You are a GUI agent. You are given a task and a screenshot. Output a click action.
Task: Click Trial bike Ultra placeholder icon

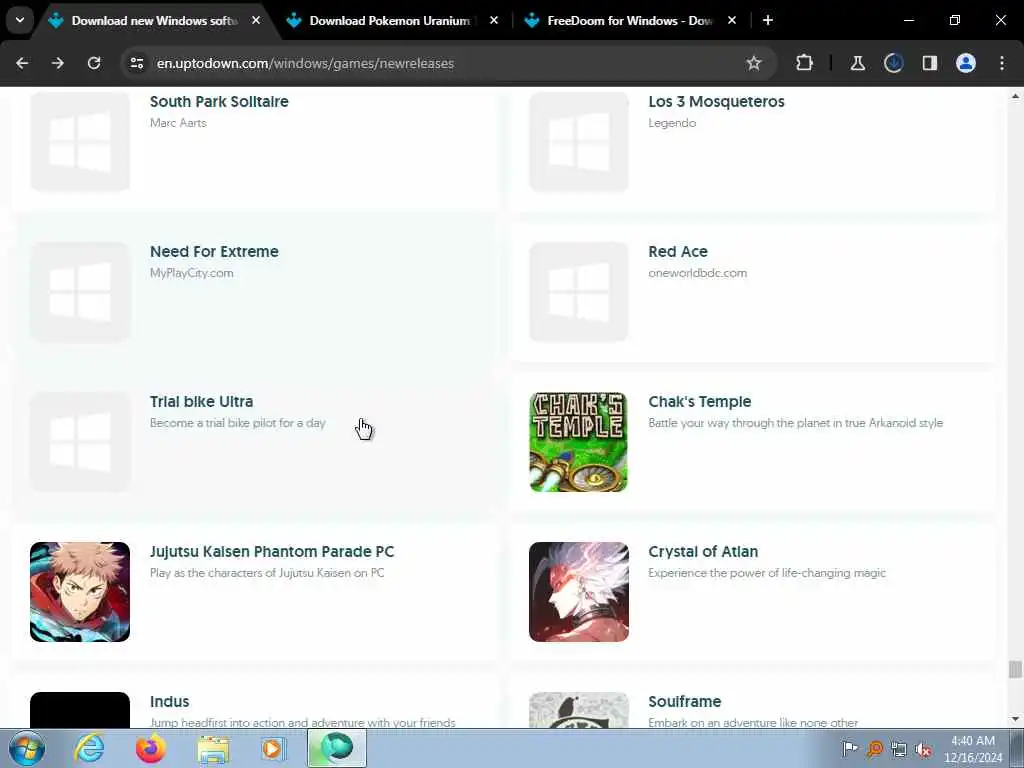80,442
